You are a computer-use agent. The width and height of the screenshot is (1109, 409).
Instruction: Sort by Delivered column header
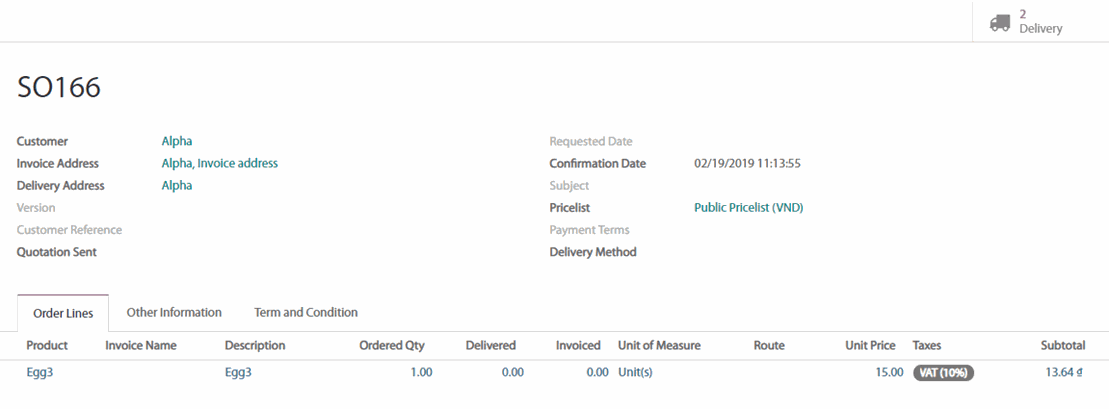tap(490, 346)
